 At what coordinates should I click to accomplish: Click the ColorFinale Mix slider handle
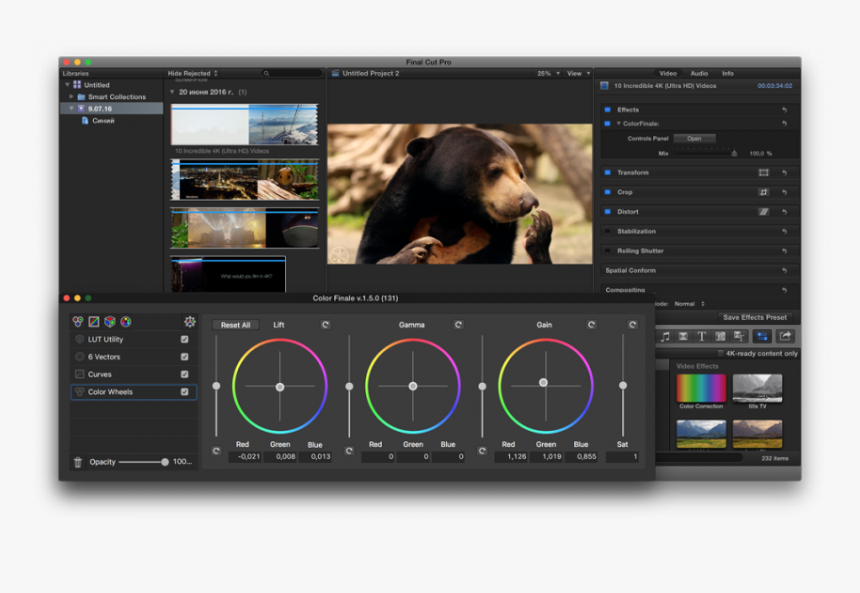click(x=734, y=154)
